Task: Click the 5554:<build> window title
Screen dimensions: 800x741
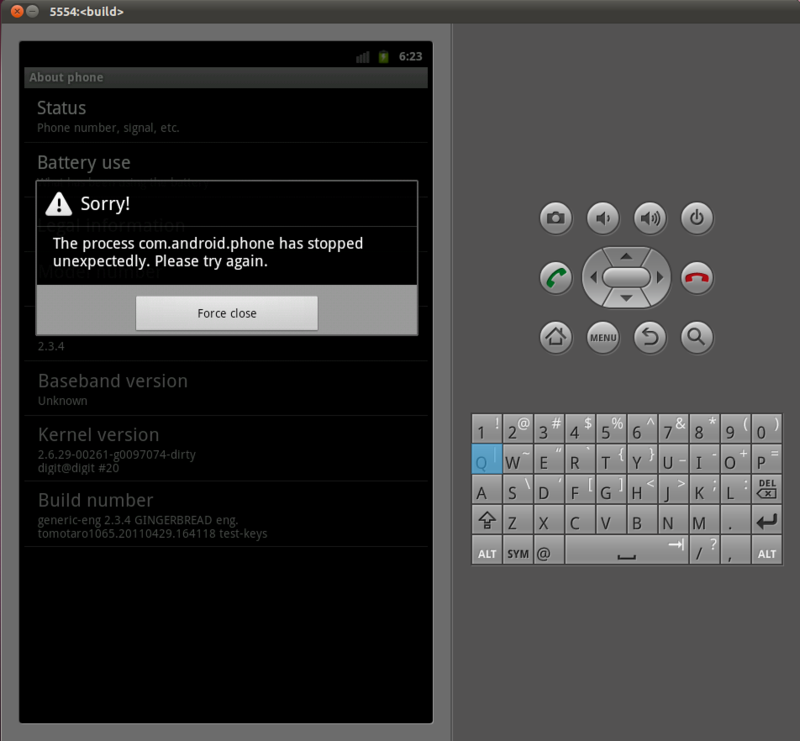Action: (86, 11)
